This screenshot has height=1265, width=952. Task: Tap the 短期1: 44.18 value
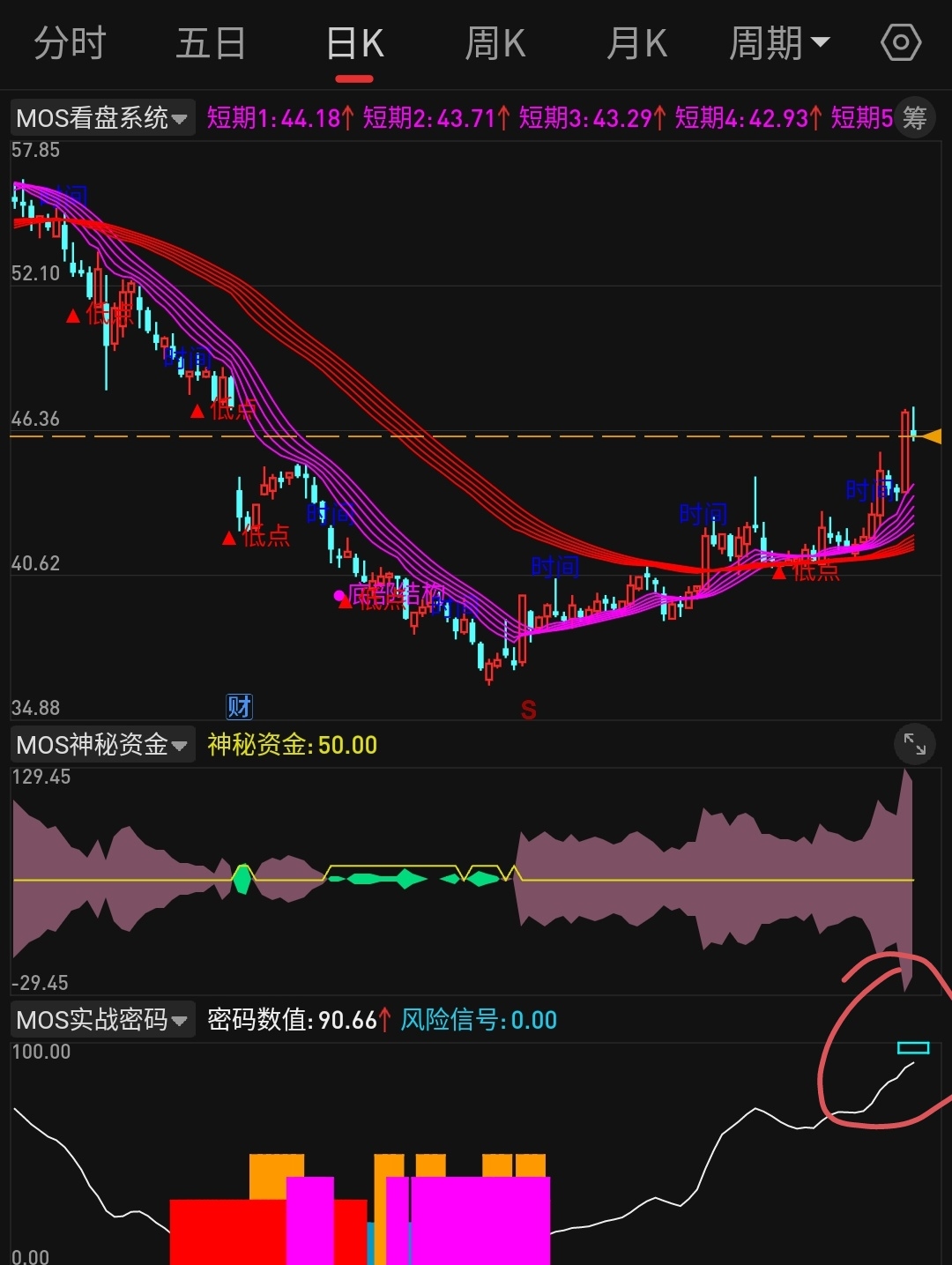pyautogui.click(x=280, y=117)
